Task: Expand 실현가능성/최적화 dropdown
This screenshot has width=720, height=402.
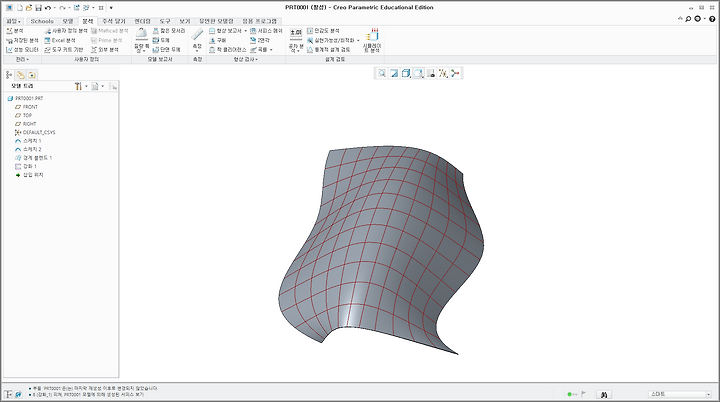Action: click(358, 40)
